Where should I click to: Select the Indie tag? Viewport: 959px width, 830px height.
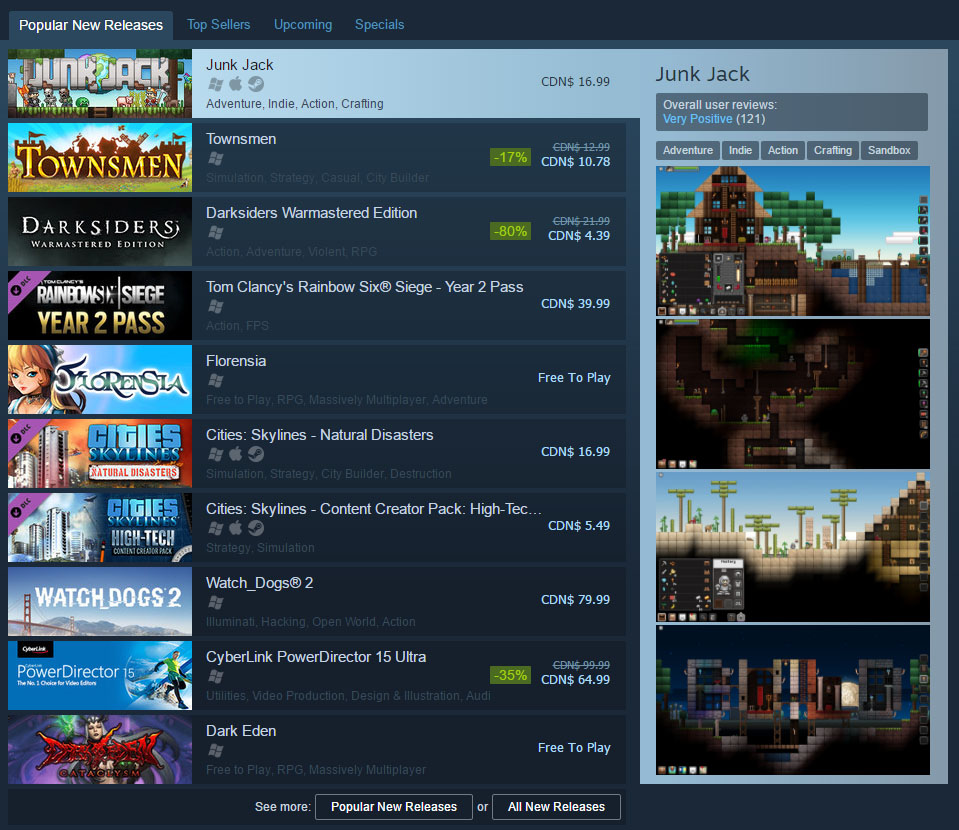coord(740,150)
